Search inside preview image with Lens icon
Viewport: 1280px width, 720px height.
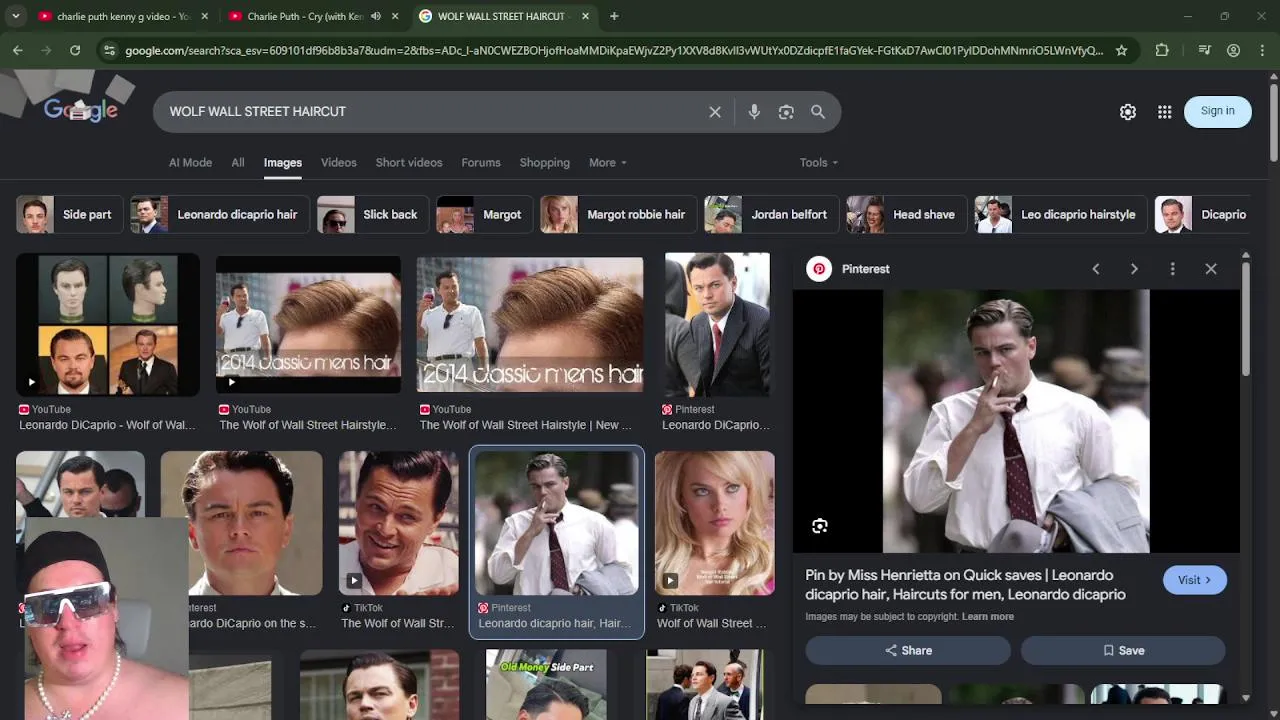tap(820, 526)
